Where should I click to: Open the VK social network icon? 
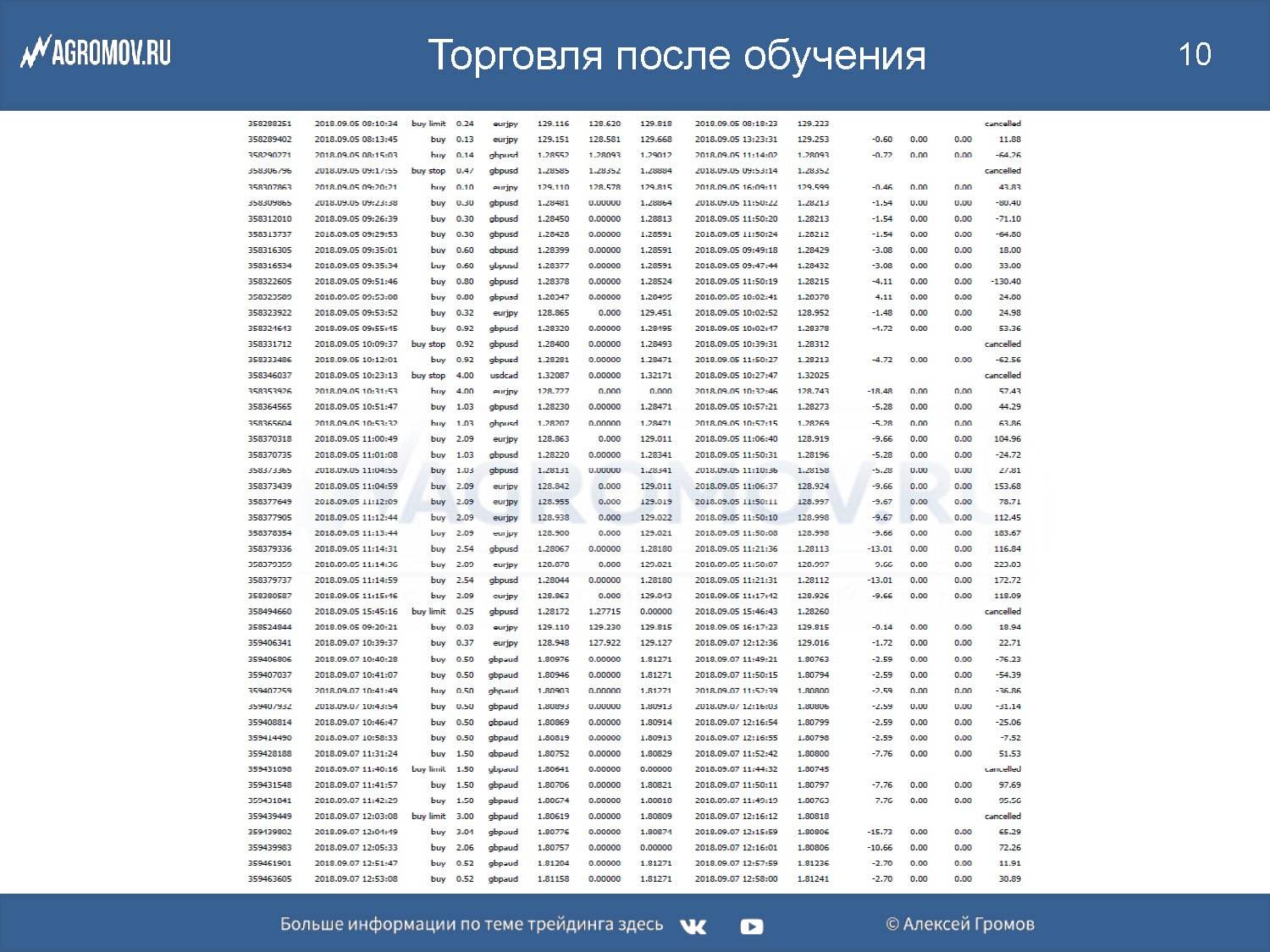point(693,926)
